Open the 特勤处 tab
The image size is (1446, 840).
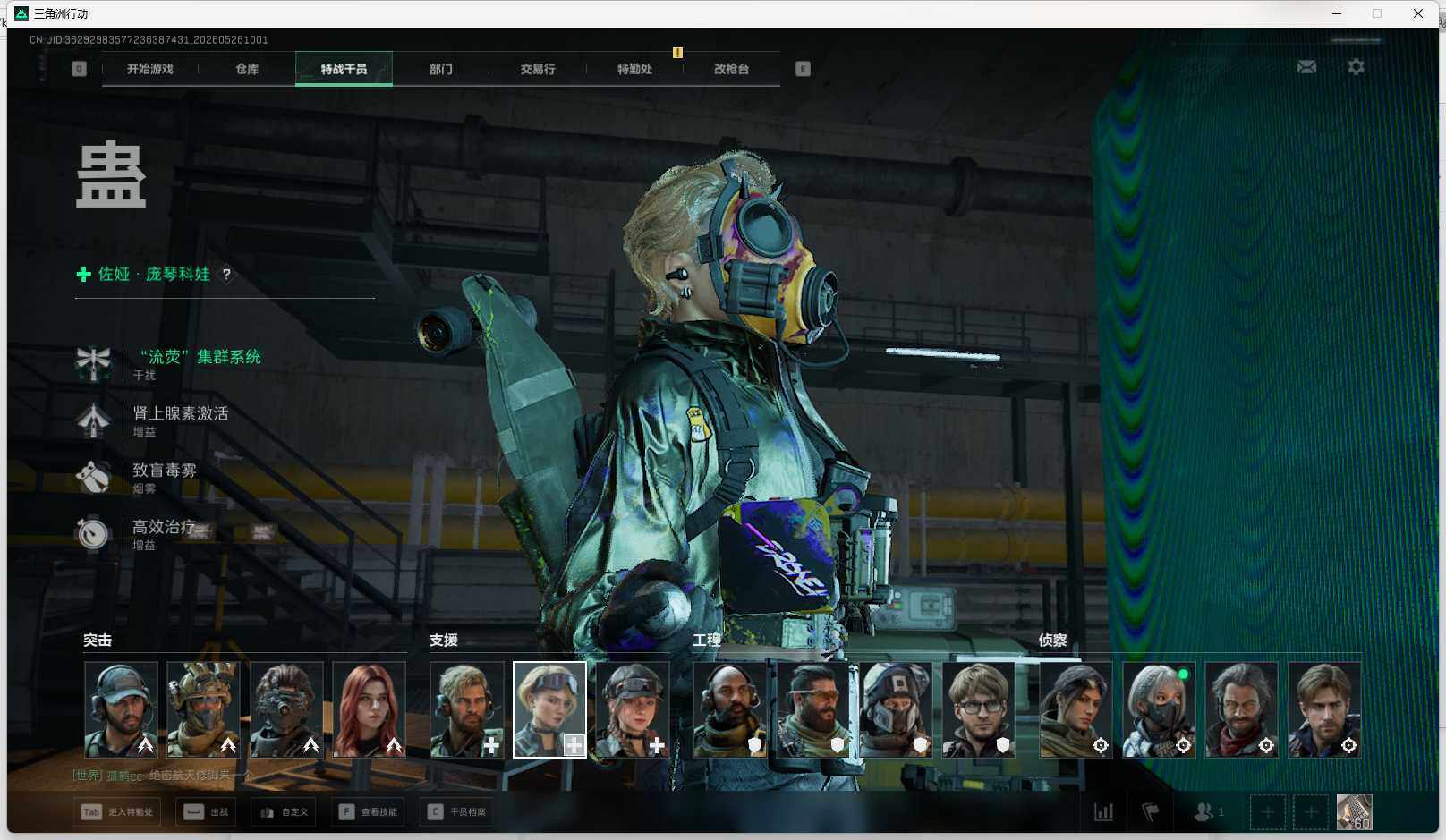634,69
